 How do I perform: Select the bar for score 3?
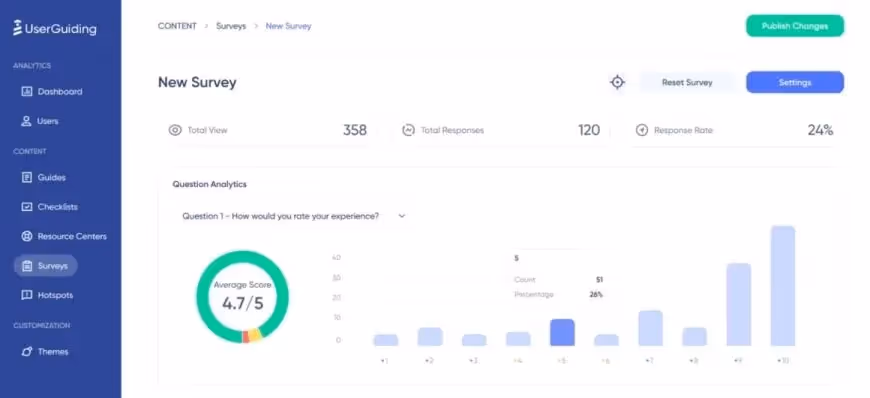pyautogui.click(x=474, y=340)
